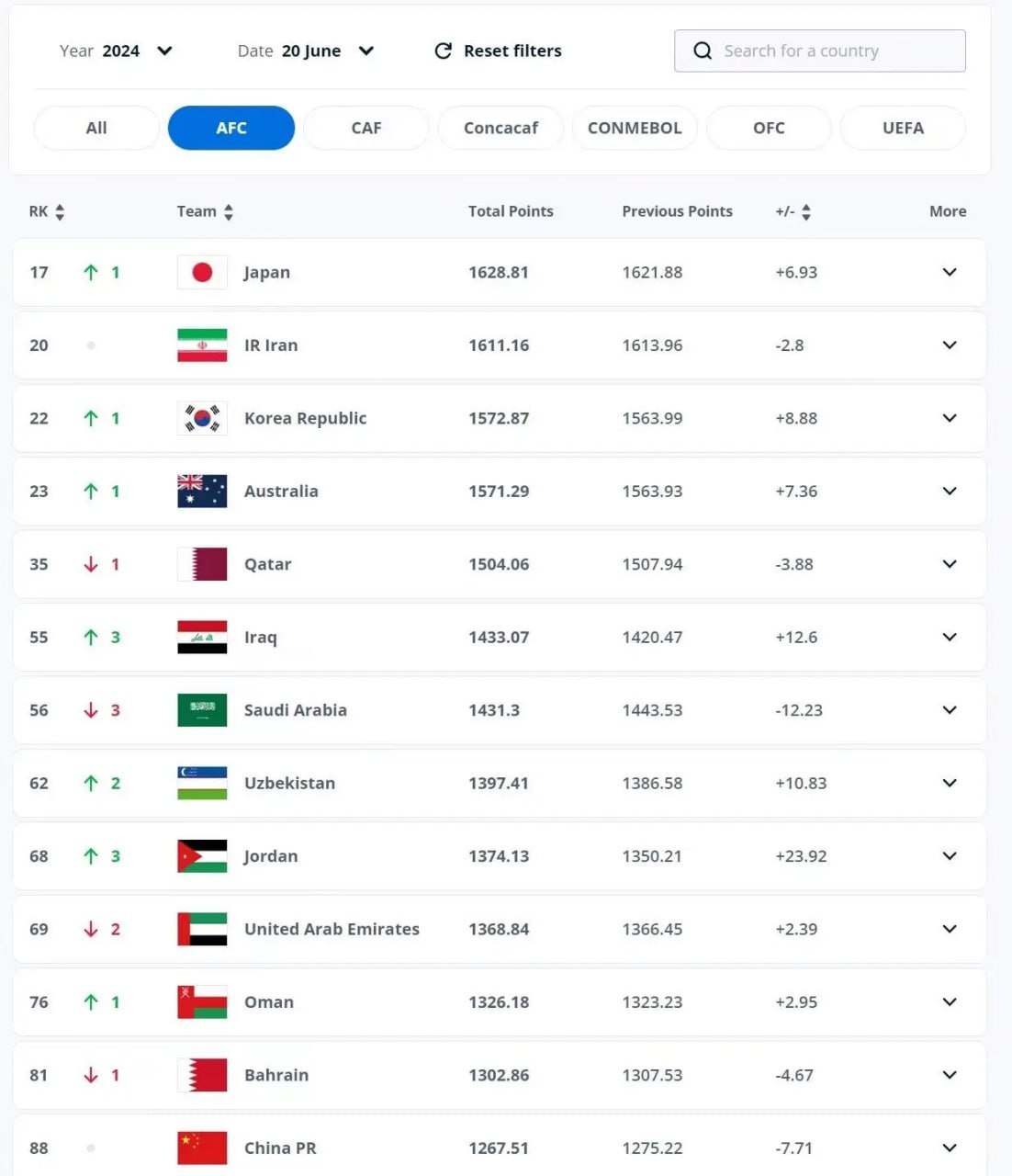Select the UEFA confederation tab
Image resolution: width=1012 pixels, height=1176 pixels.
pos(903,128)
